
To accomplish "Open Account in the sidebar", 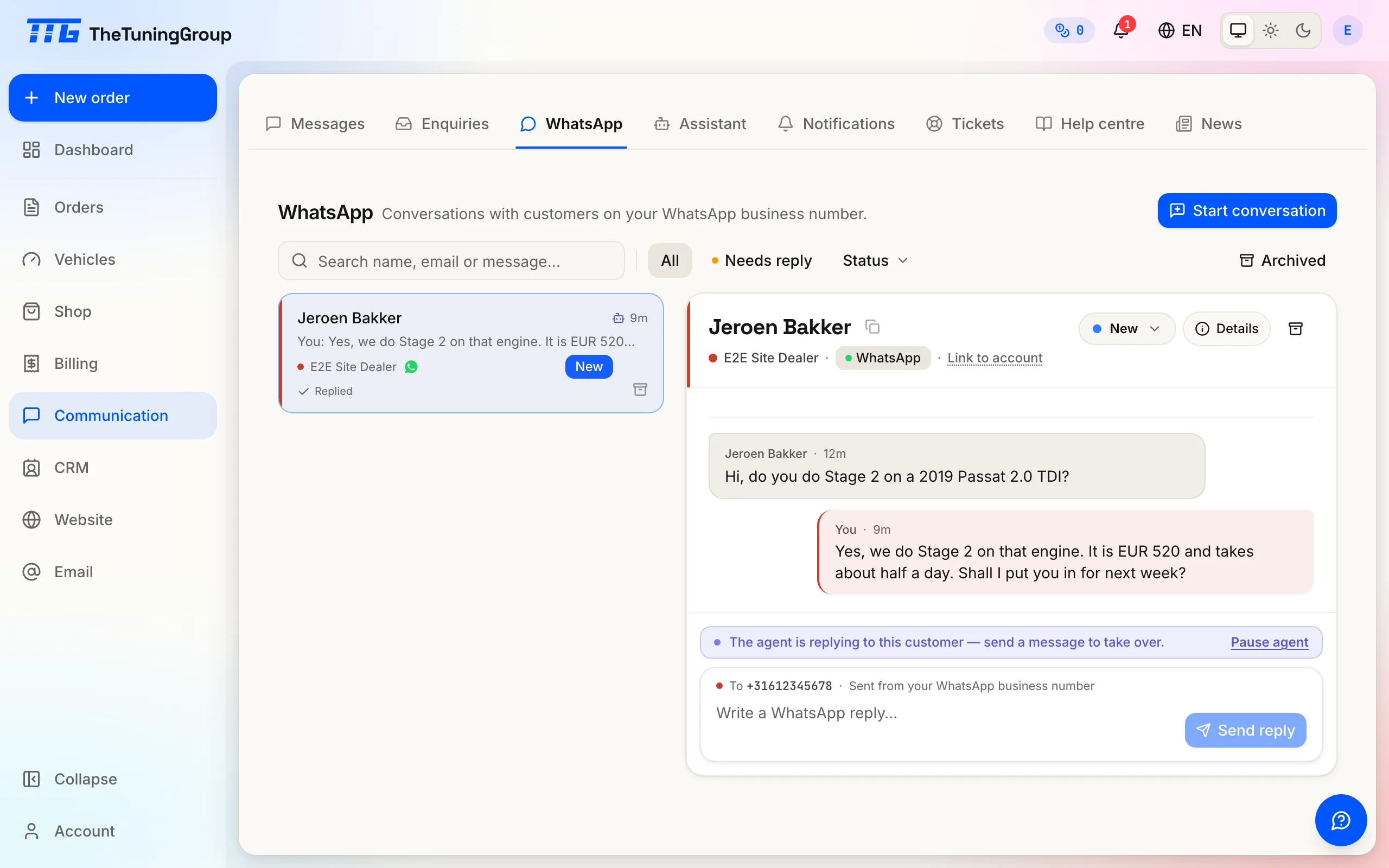I will (112, 831).
